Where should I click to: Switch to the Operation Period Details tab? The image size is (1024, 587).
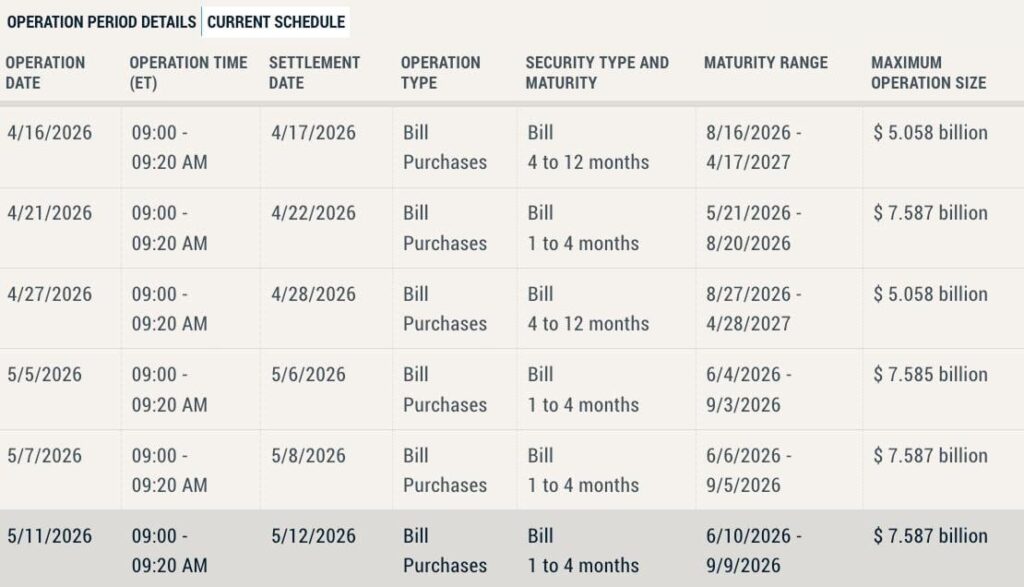pos(101,21)
